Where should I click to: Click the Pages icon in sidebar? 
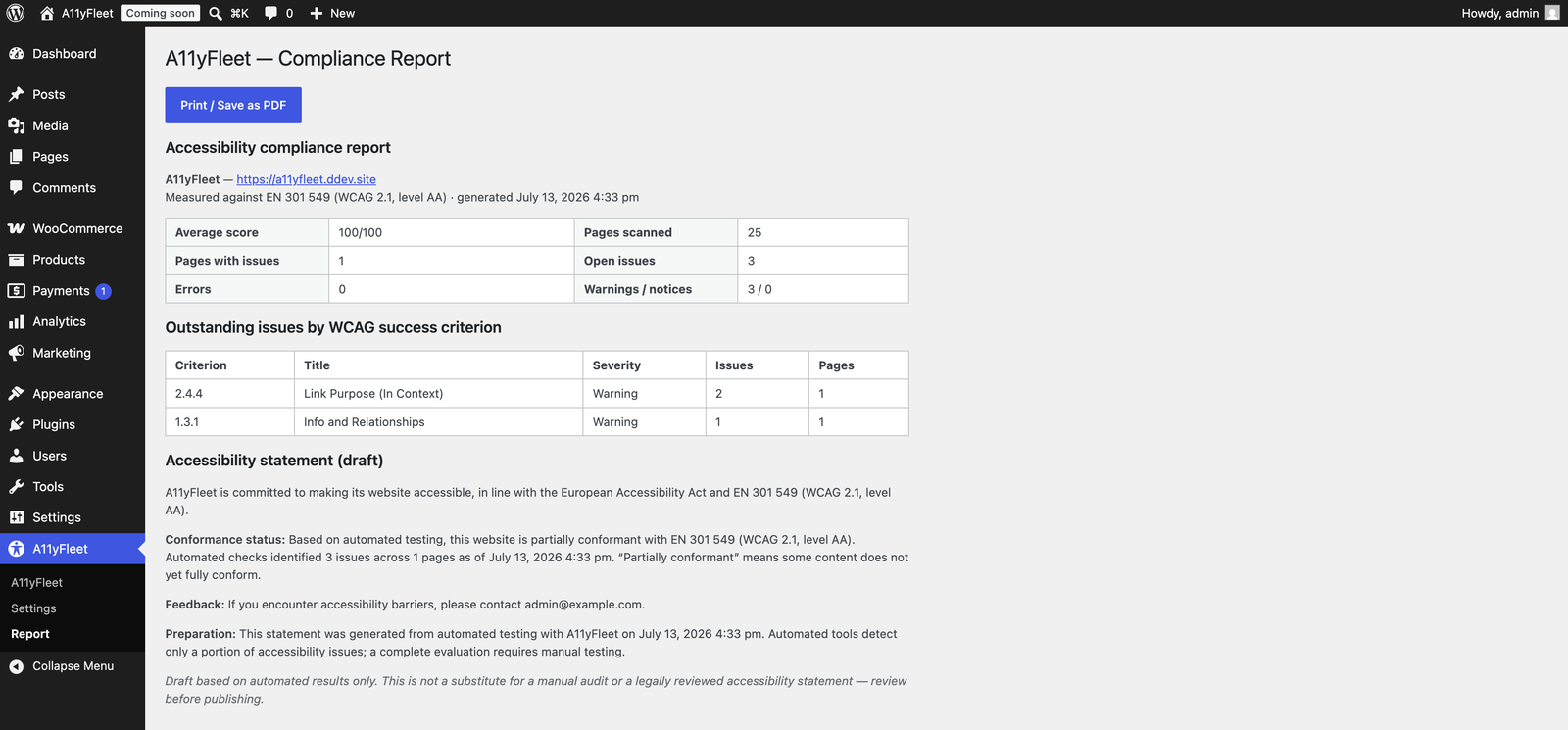click(x=17, y=157)
